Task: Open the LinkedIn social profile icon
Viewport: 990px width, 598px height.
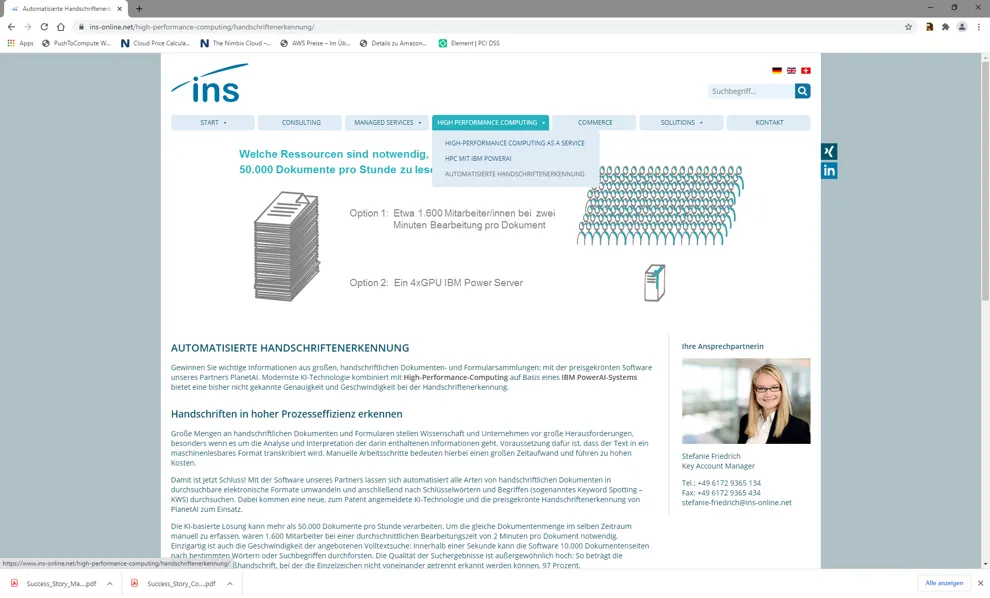Action: [x=829, y=170]
